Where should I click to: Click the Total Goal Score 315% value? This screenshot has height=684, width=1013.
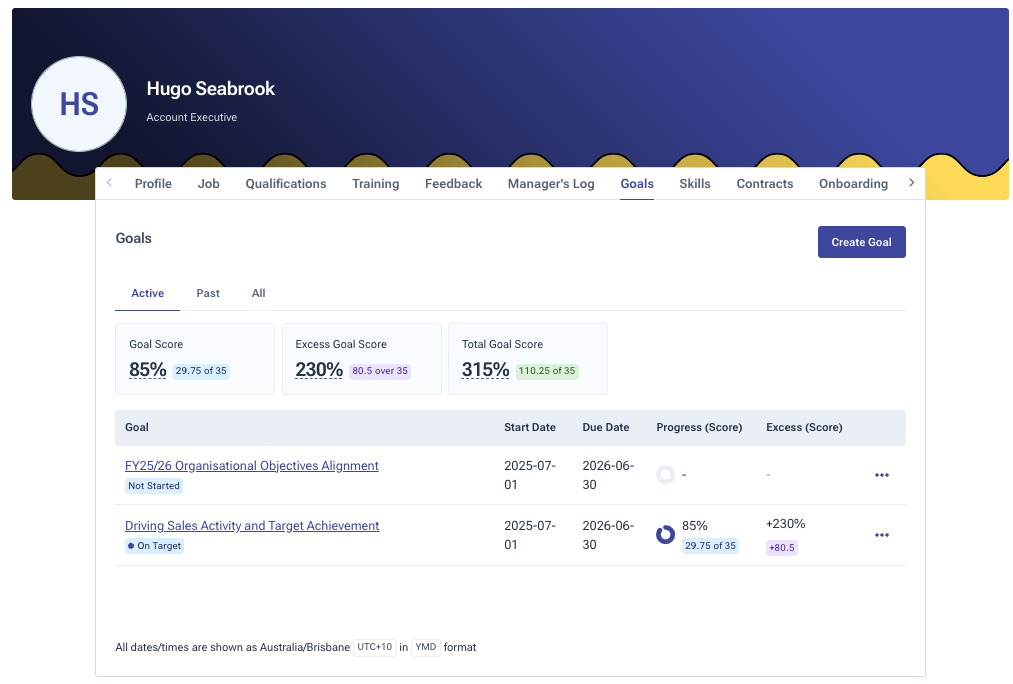click(485, 370)
